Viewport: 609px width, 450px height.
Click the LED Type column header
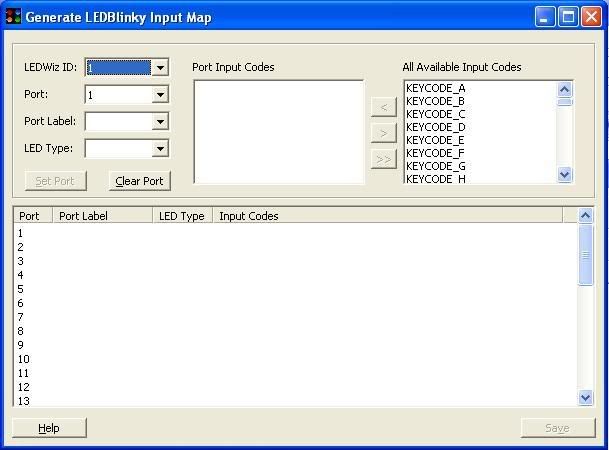coord(182,216)
